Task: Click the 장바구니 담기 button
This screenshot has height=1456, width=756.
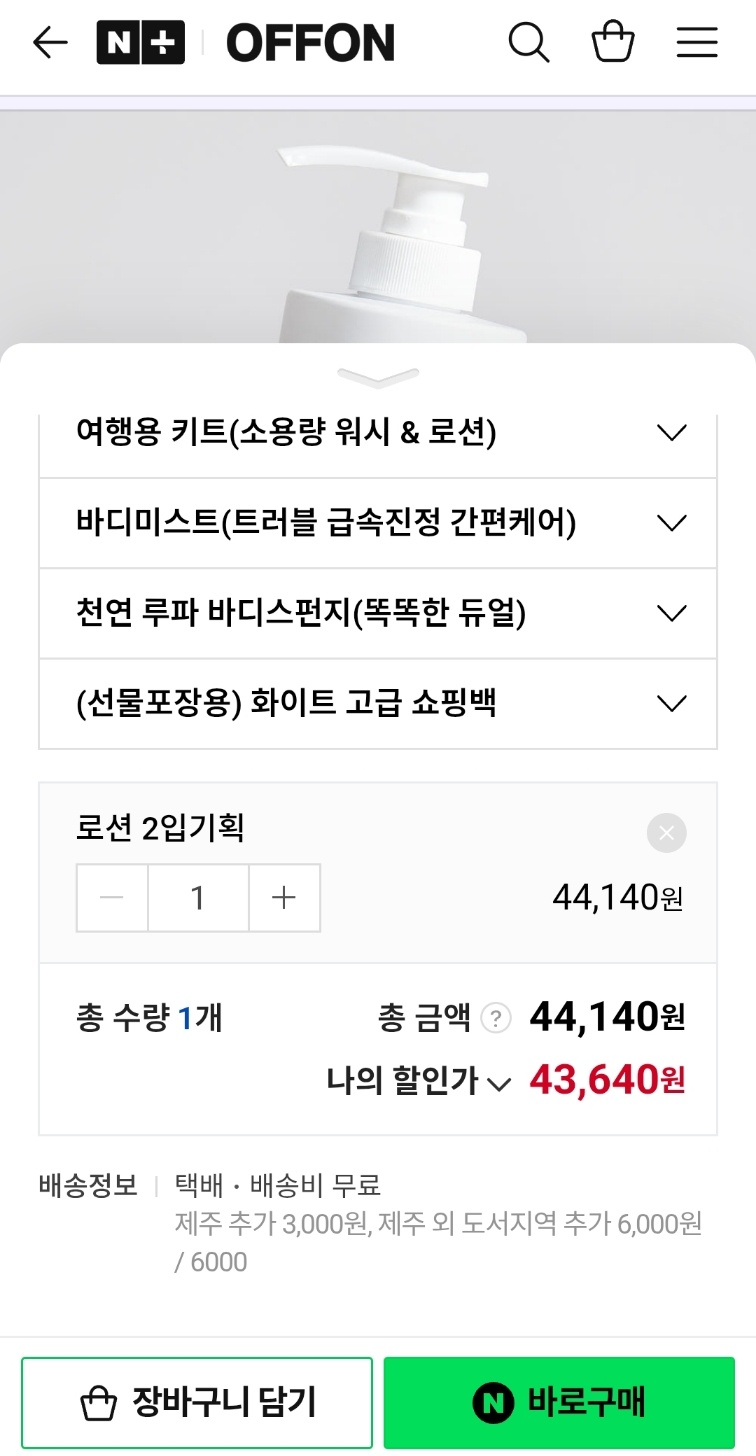Action: tap(197, 1403)
